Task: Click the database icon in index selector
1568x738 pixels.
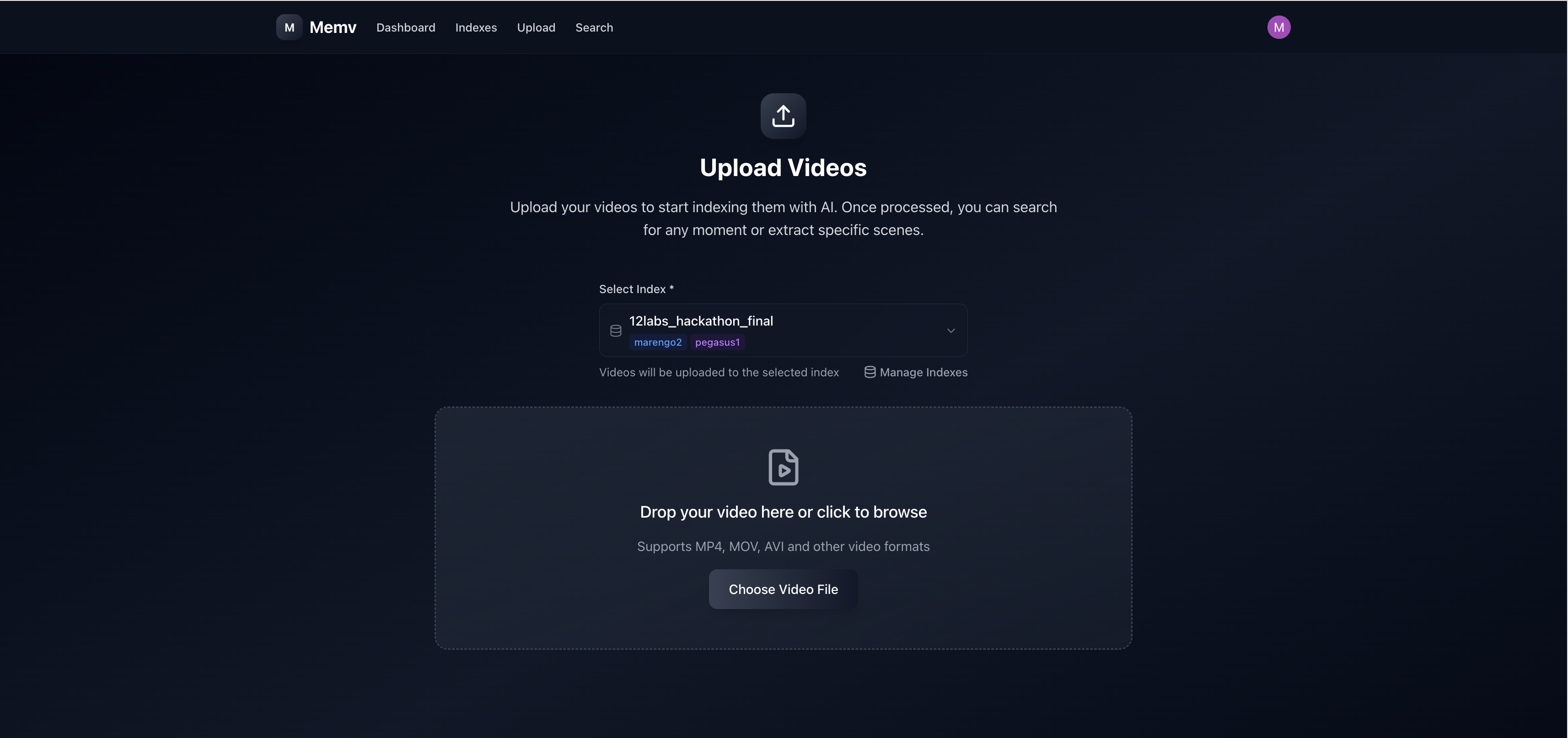Action: [x=615, y=331]
